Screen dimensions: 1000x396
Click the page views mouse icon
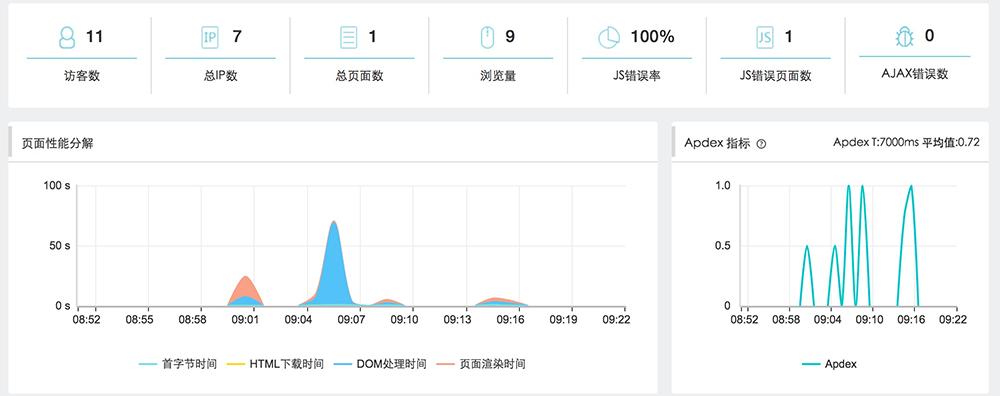tap(487, 38)
